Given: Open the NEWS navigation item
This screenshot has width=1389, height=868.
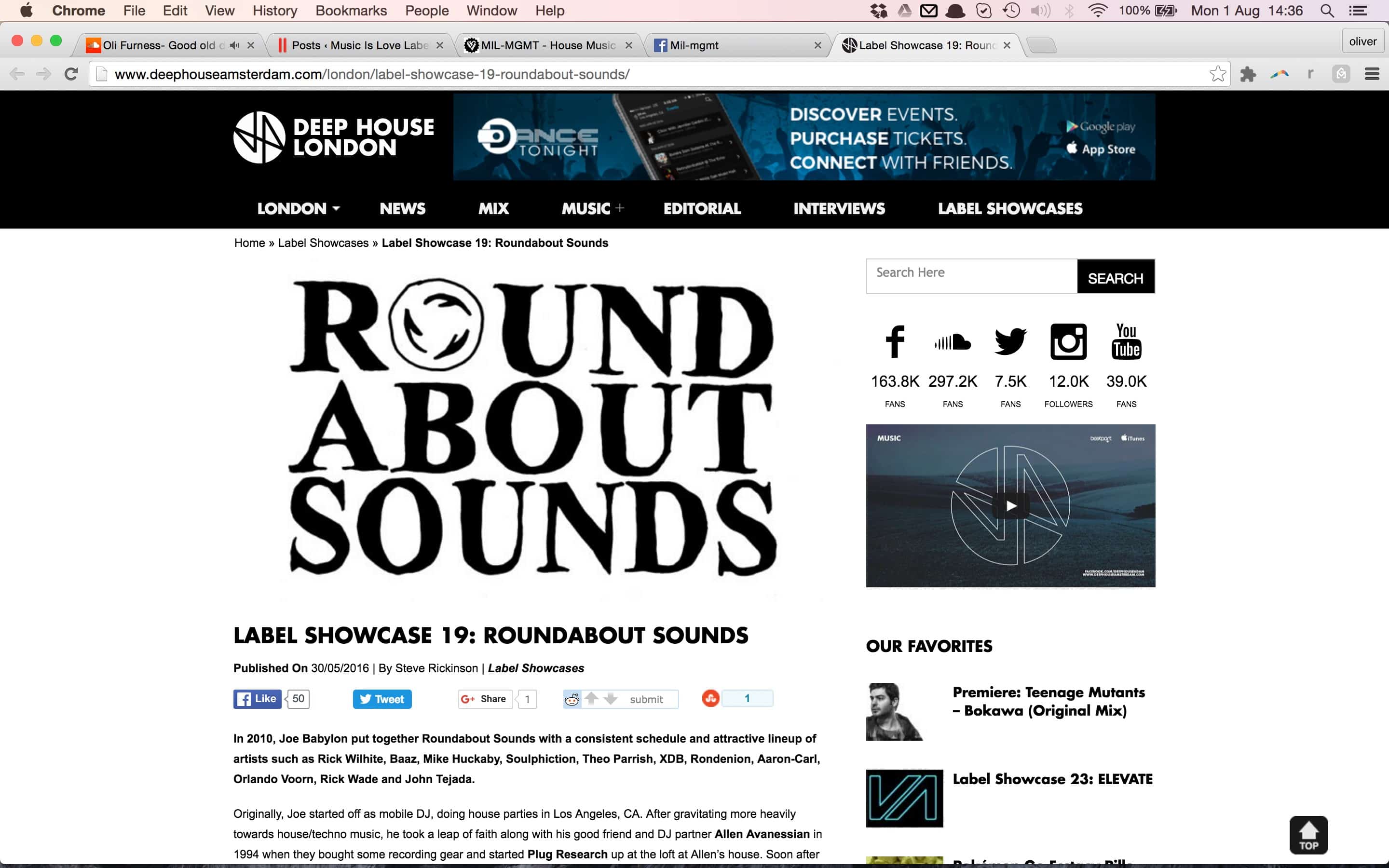Looking at the screenshot, I should pyautogui.click(x=402, y=208).
